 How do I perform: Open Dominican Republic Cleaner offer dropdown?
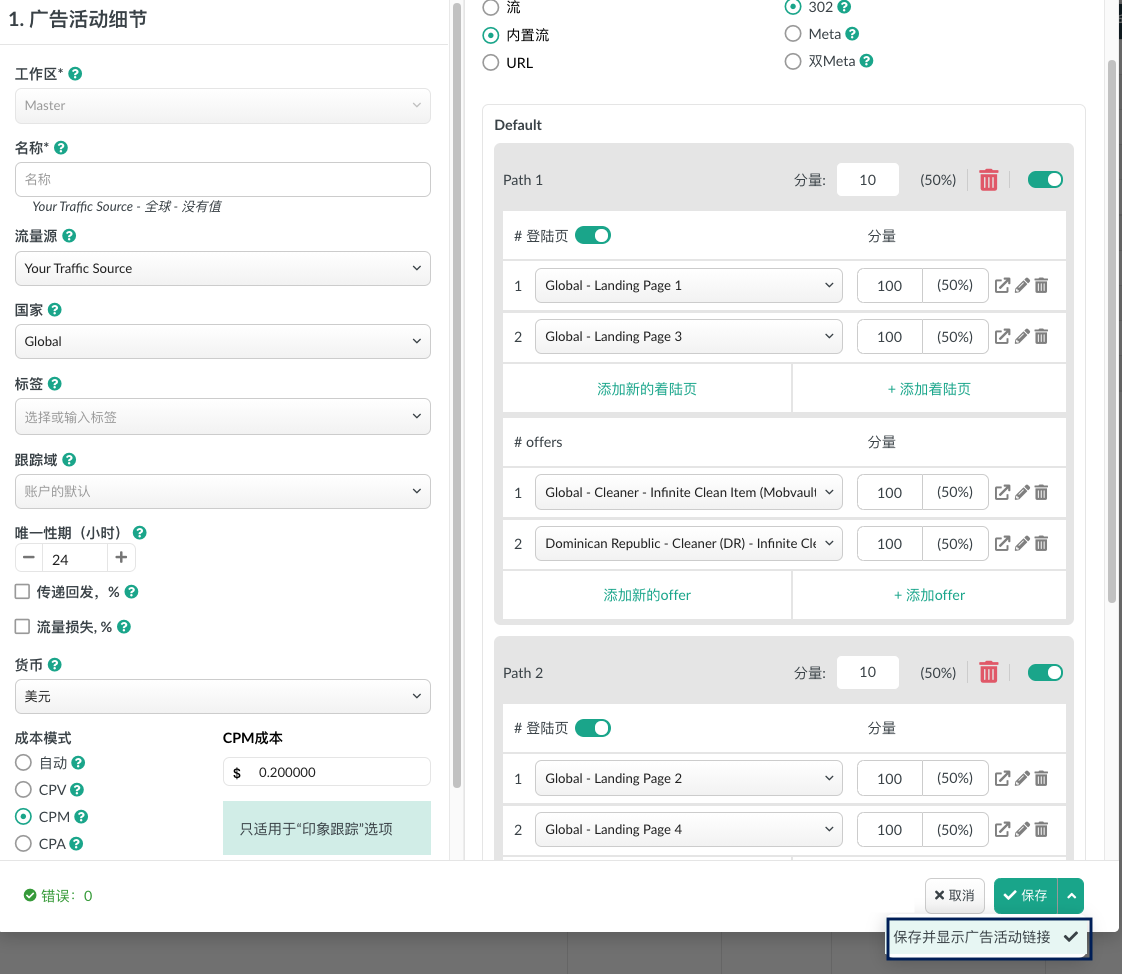click(688, 544)
